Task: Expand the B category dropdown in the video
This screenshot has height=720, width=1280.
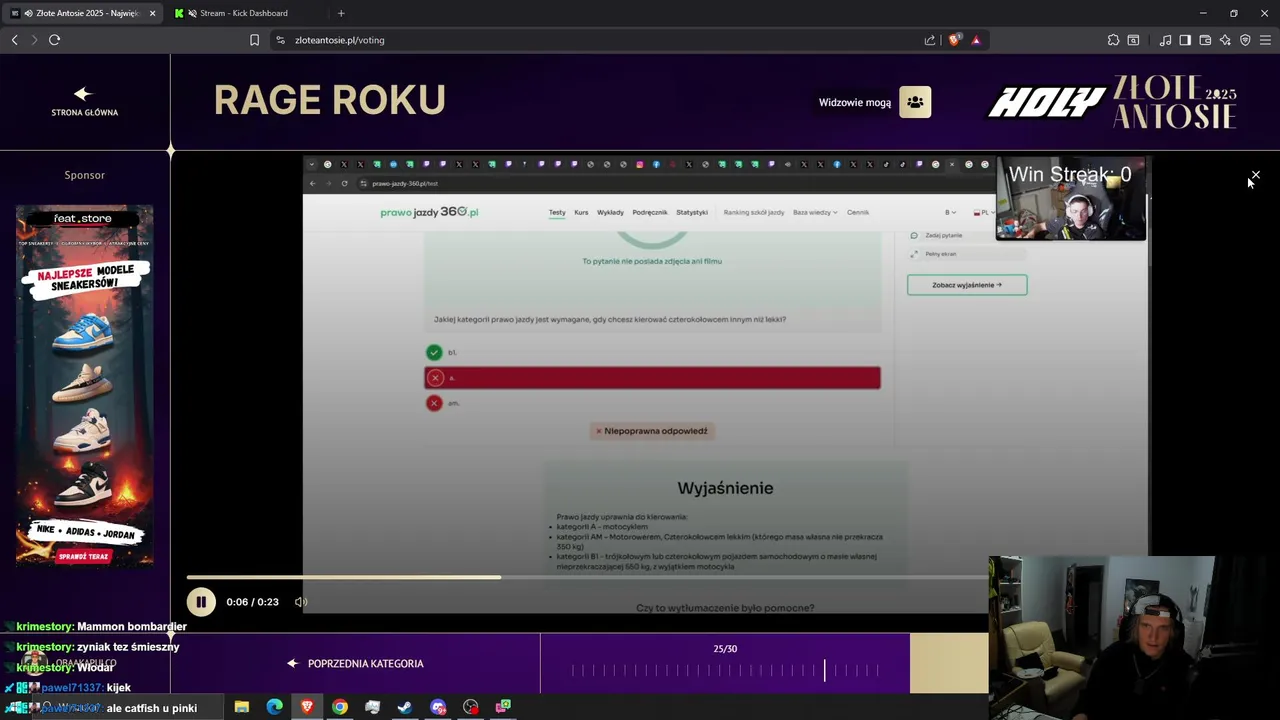Action: [951, 212]
